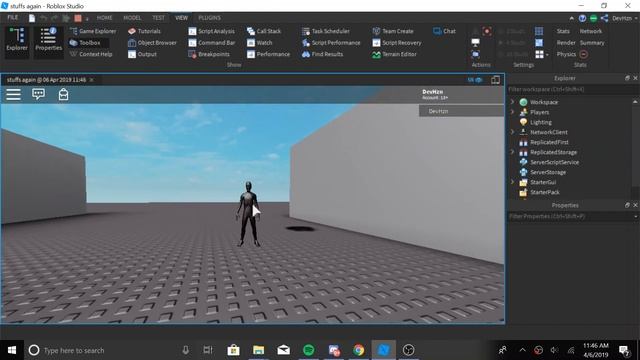
Task: Click the Video Record action icon
Action: coord(487,31)
